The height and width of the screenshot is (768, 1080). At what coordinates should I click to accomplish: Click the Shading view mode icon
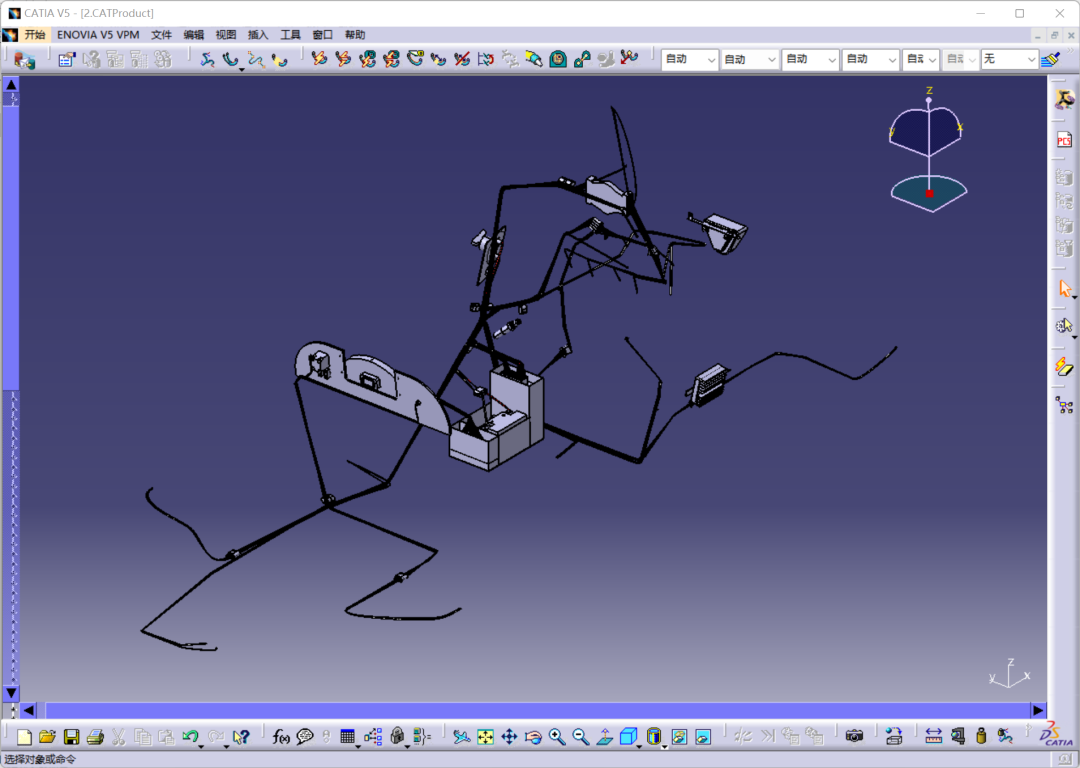coord(654,737)
